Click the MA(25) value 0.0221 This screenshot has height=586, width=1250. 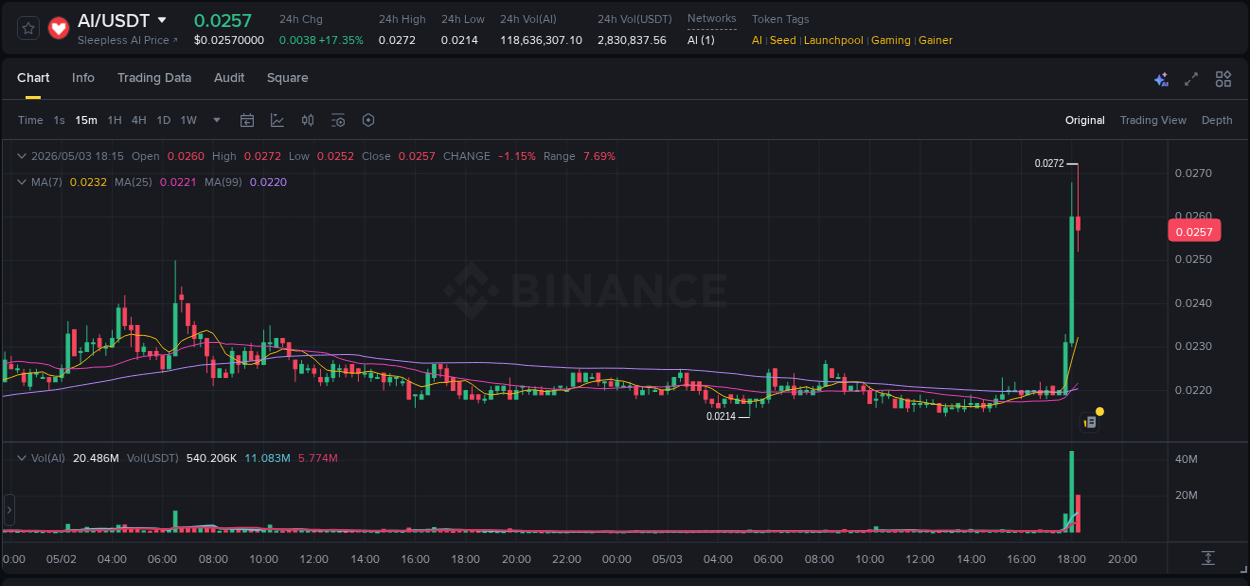(177, 182)
